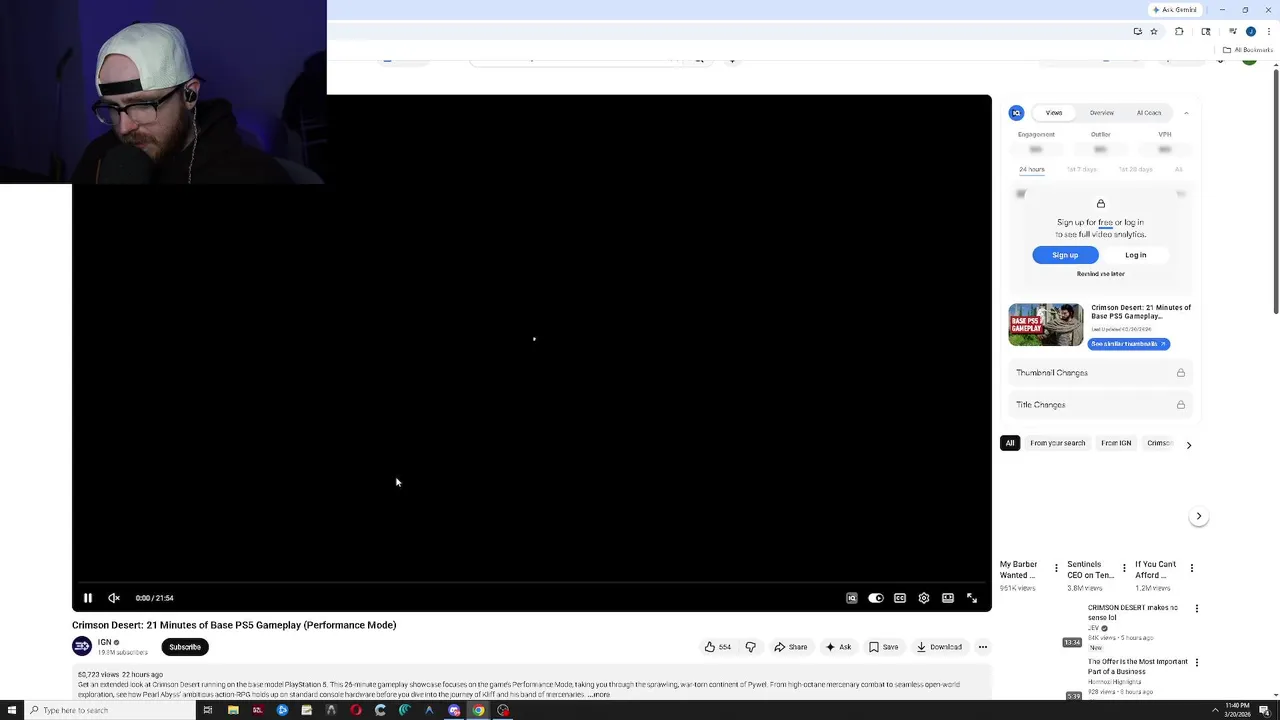Screen dimensions: 1280x720
Task: Open menu for My Barber Wanted video
Action: coord(1056,568)
